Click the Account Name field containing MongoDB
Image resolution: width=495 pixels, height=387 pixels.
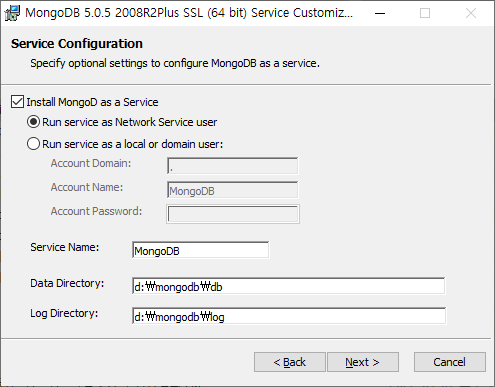point(232,190)
